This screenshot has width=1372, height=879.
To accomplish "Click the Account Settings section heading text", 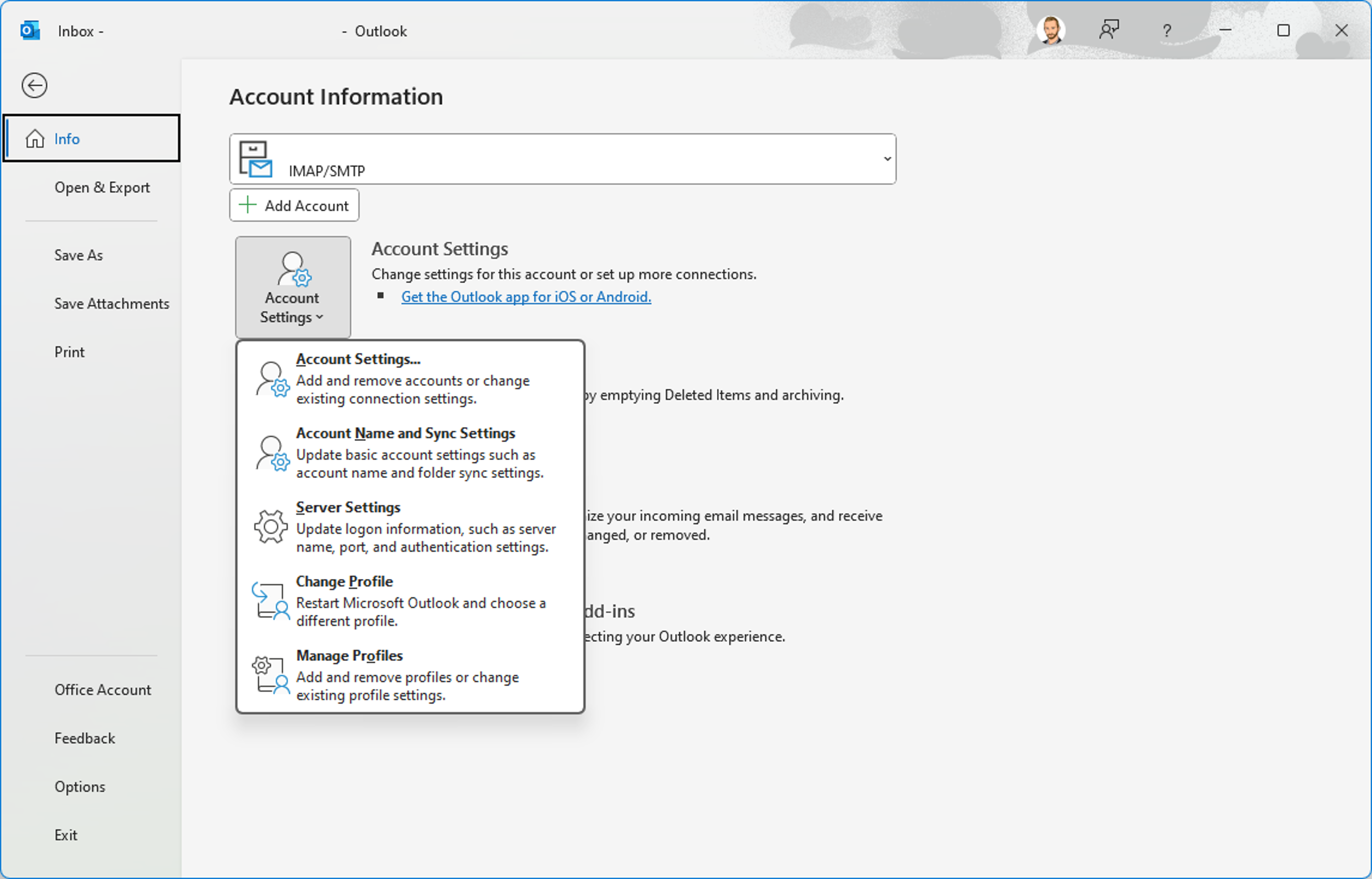I will 440,249.
